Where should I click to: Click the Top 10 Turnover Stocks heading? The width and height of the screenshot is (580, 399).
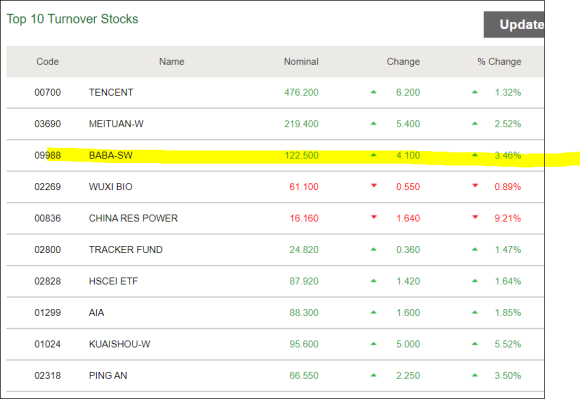pos(72,19)
